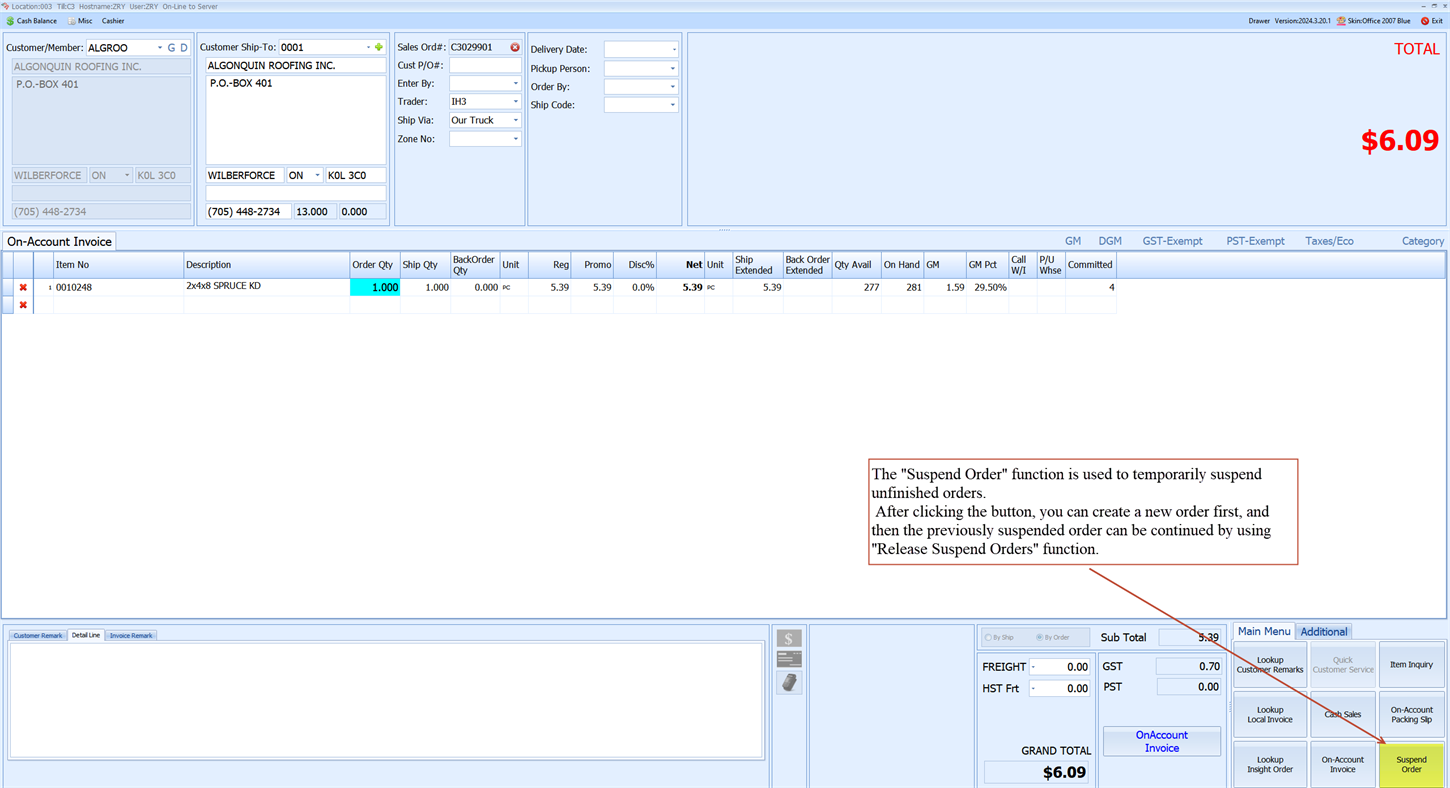Click the card payment icon below dollar sign
The height and width of the screenshot is (788, 1450).
point(789,659)
